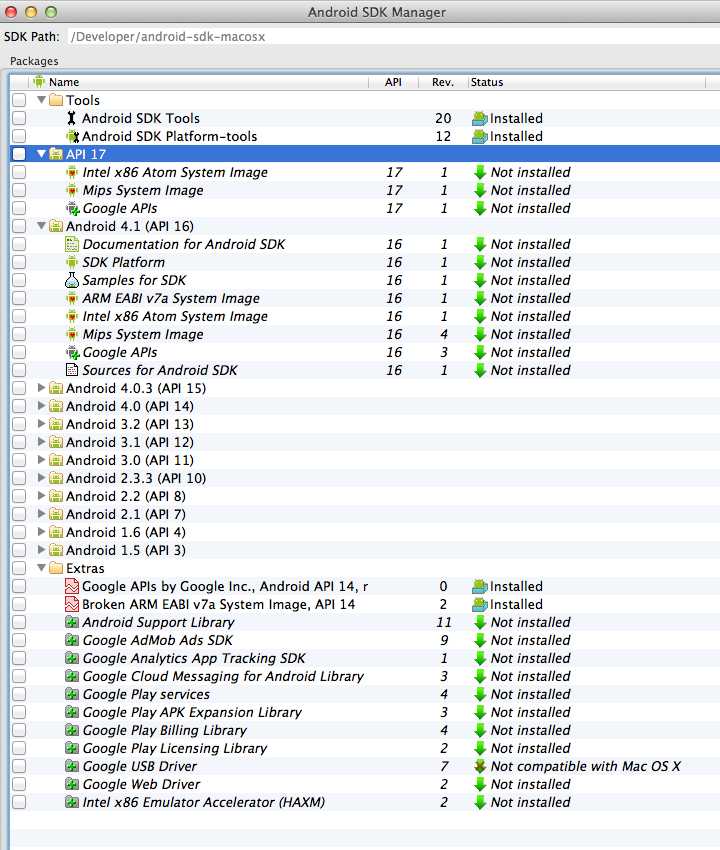Expand the Android 2.2 (API 8) group
The image size is (720, 850).
pyautogui.click(x=41, y=495)
